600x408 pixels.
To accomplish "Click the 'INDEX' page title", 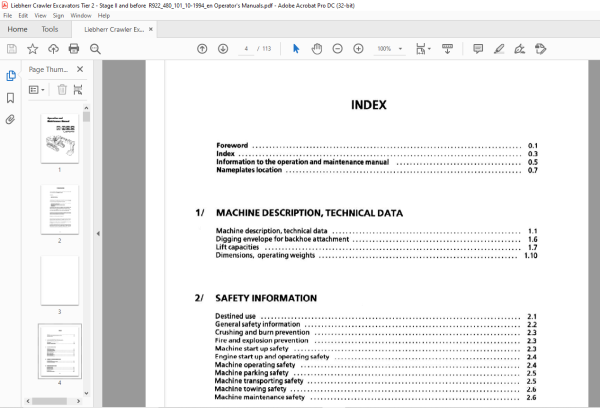I will [x=369, y=105].
